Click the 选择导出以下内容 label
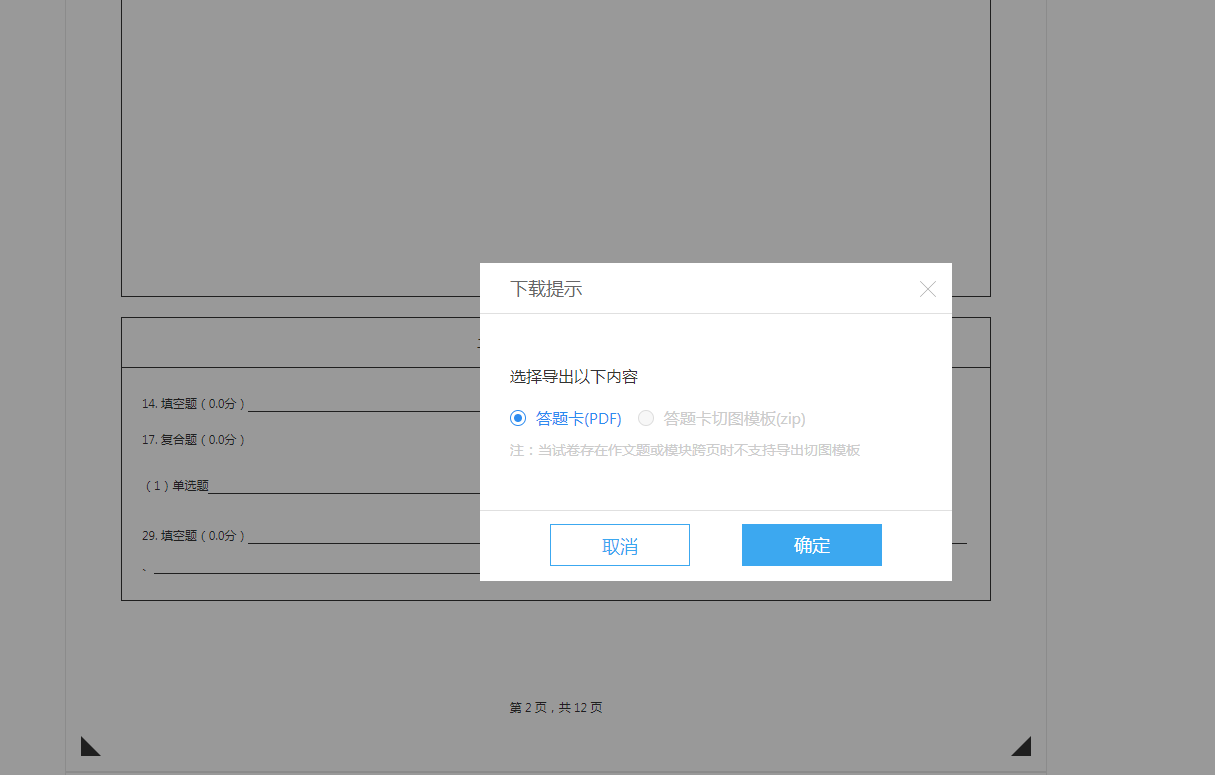Viewport: 1215px width, 775px height. tap(574, 377)
